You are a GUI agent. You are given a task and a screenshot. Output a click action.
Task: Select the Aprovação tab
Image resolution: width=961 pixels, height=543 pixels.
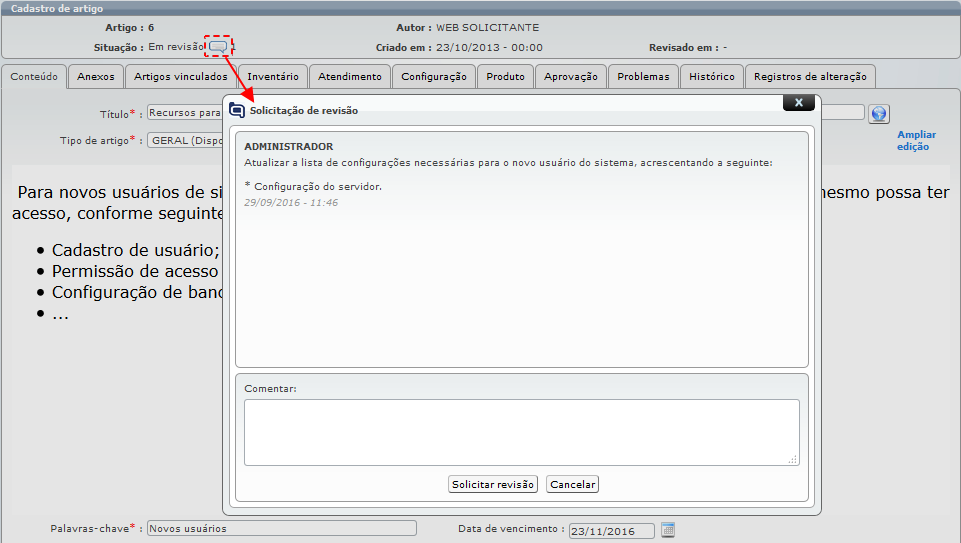pyautogui.click(x=570, y=77)
